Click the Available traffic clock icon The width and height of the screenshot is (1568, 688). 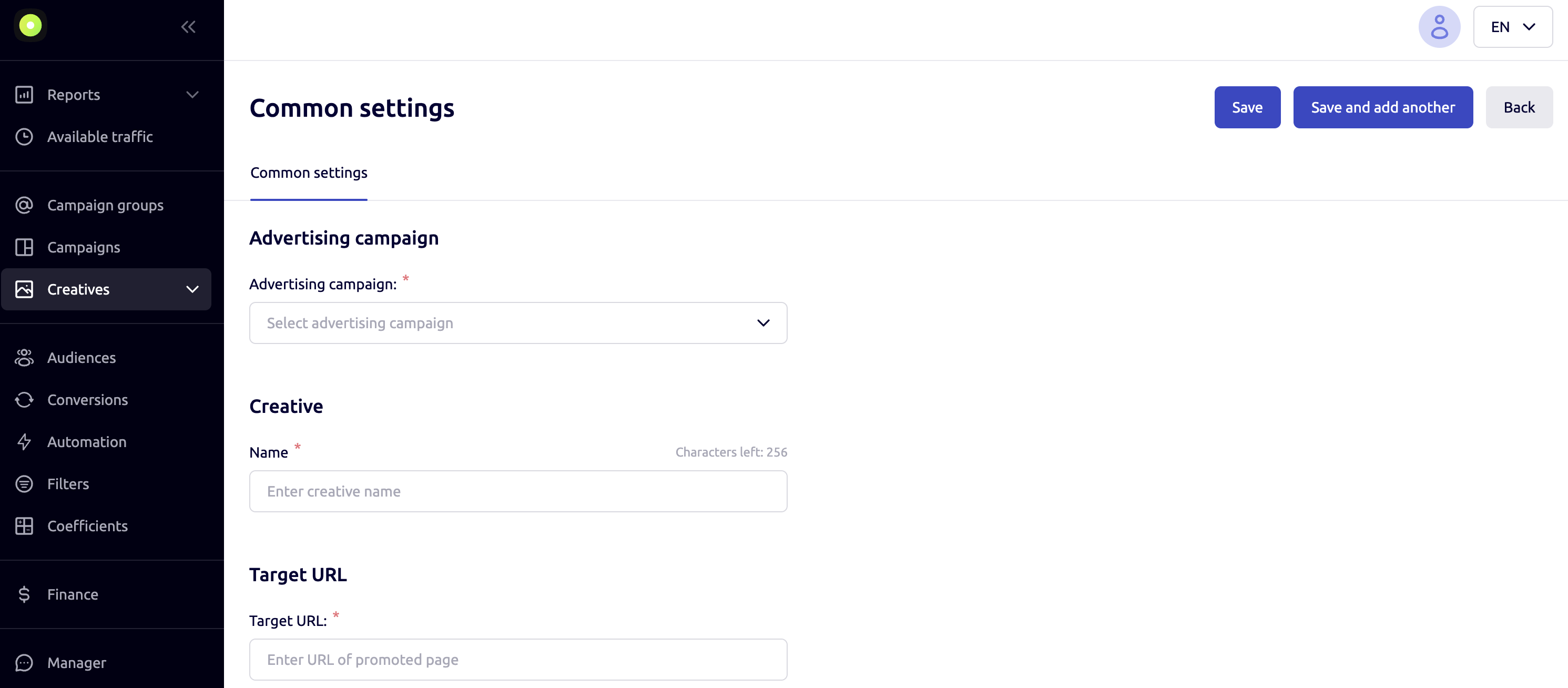click(x=24, y=136)
